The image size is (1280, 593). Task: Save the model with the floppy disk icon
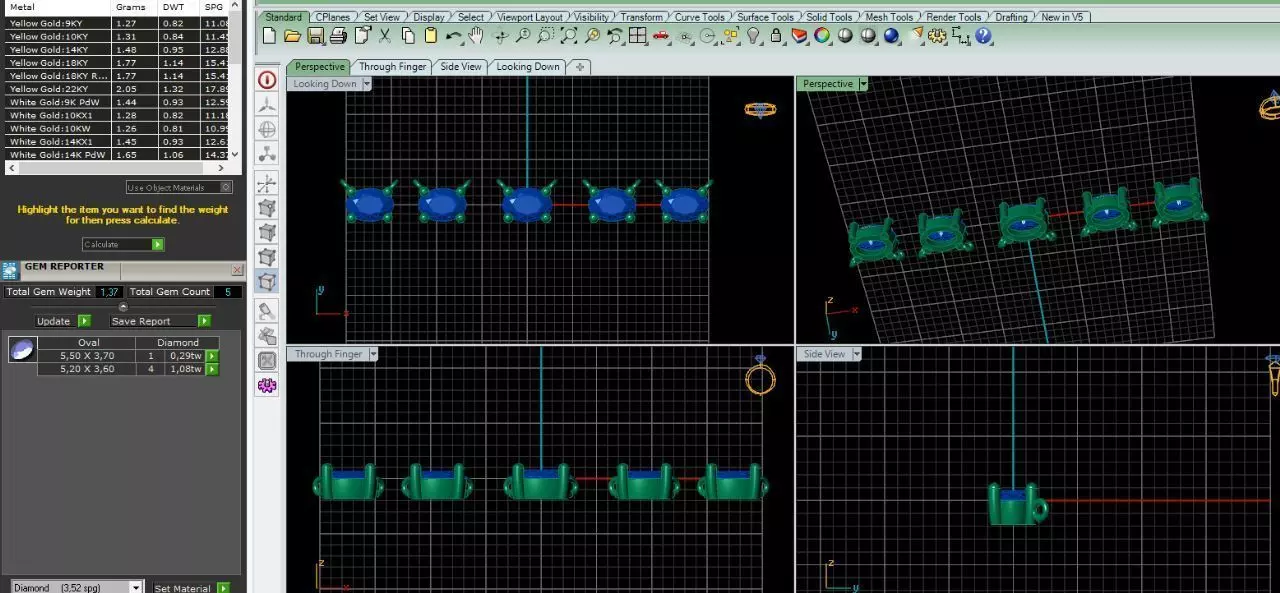315,36
